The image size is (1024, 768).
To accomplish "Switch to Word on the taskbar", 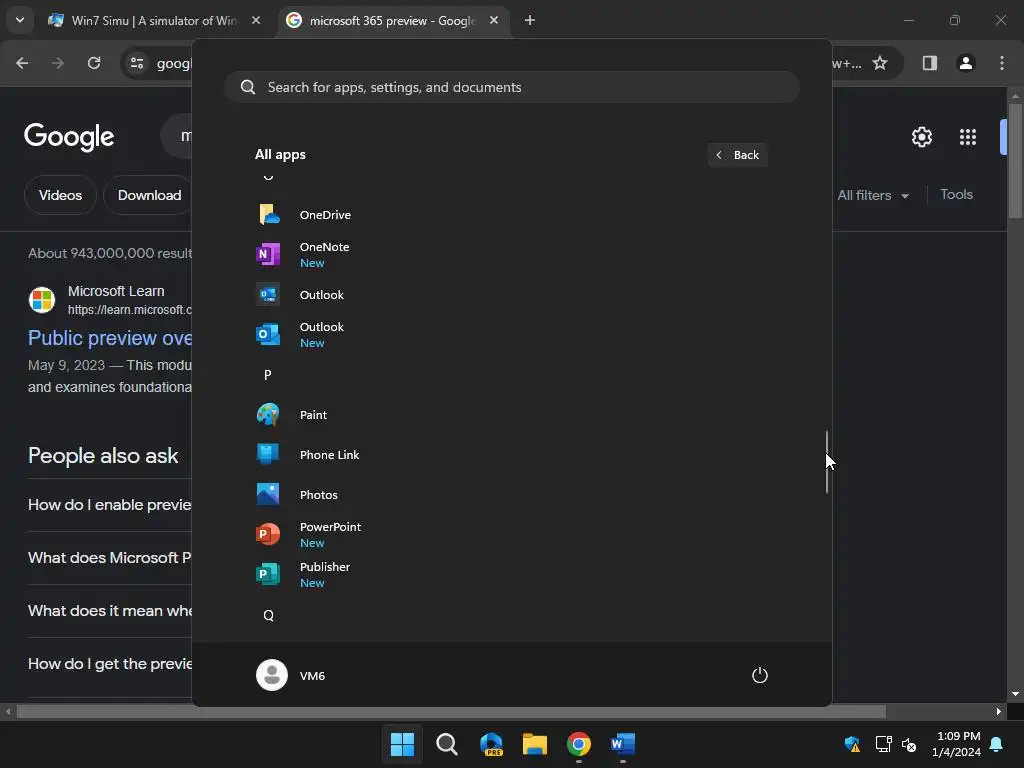I will coord(623,744).
